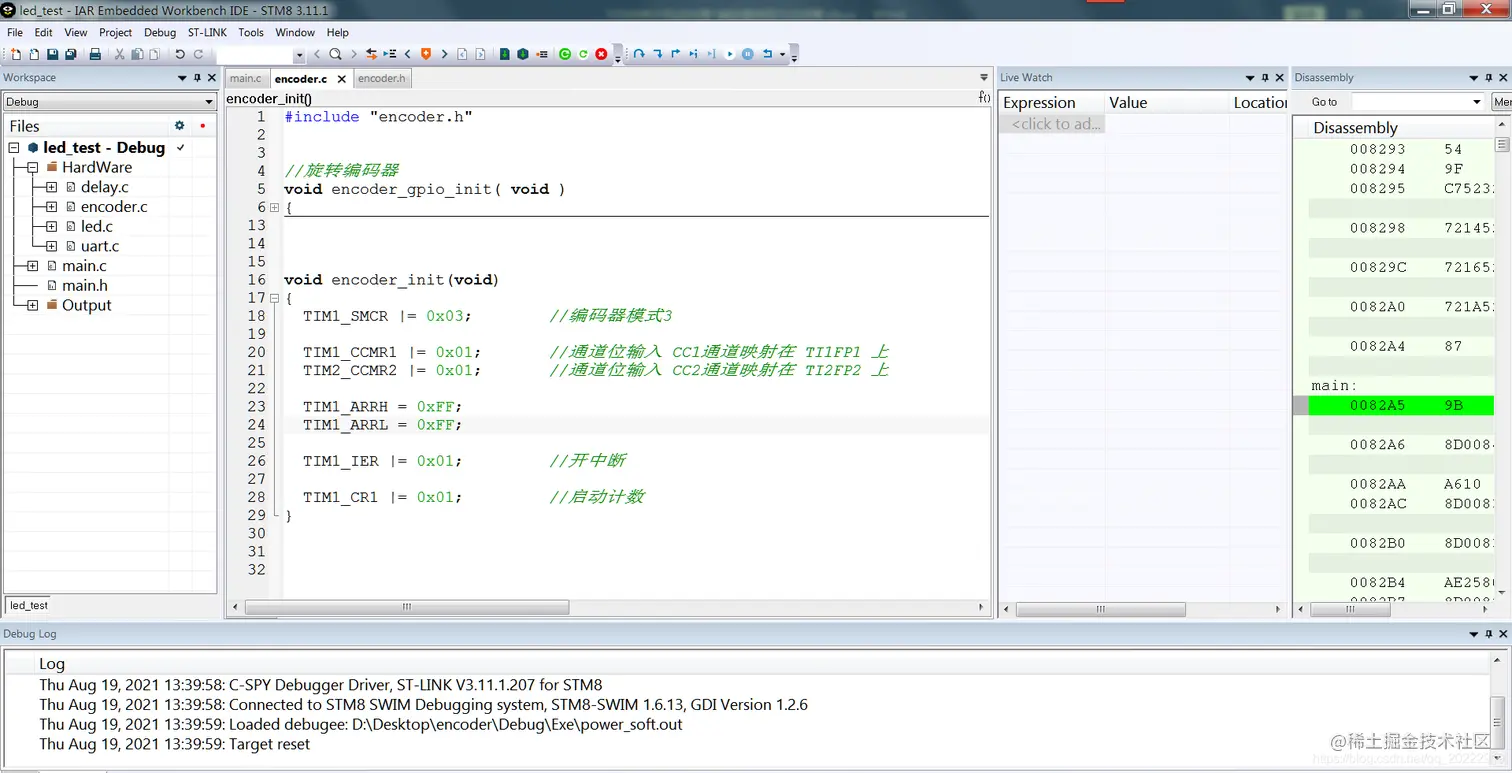Screen dimensions: 1512x773
Task: Collapse the encoder_init function at line 17
Action: coord(275,298)
